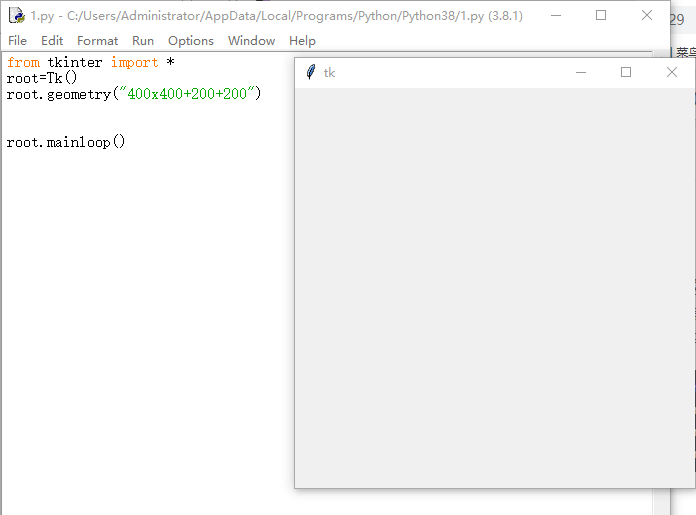Open the Window menu
The height and width of the screenshot is (515, 696).
pos(251,41)
